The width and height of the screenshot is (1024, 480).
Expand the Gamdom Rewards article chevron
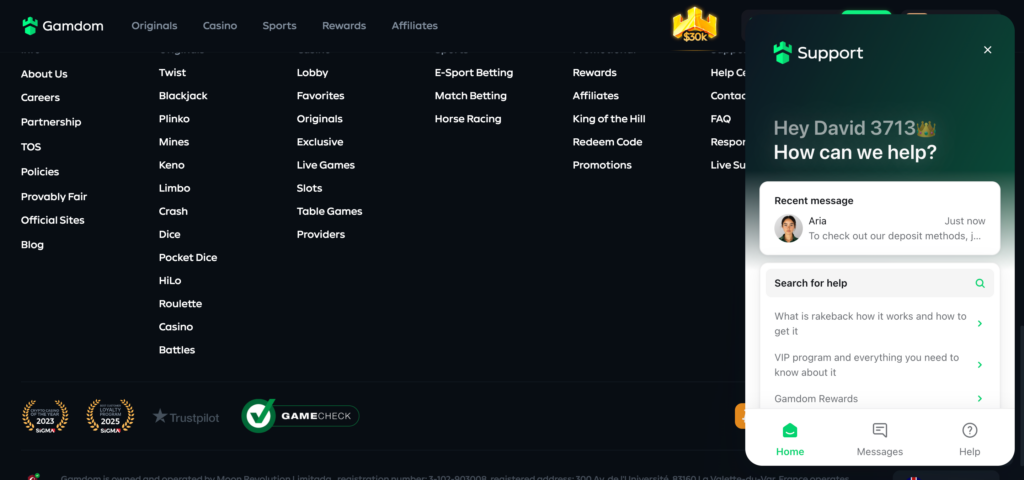click(980, 398)
